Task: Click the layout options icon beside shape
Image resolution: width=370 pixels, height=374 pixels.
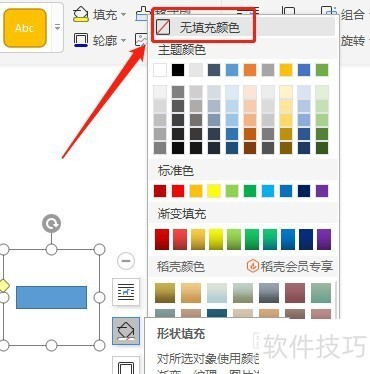Action: point(126,292)
